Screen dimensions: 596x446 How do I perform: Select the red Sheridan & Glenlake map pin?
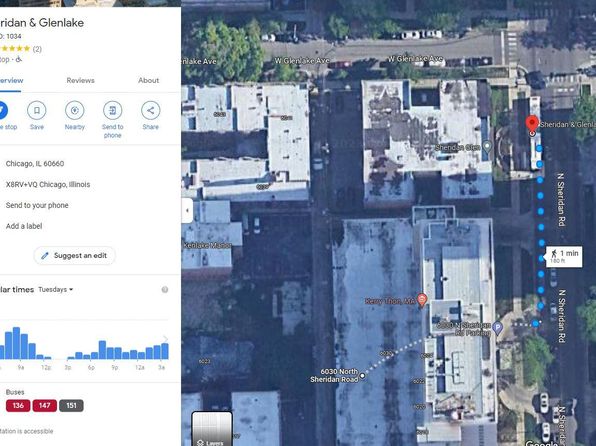tap(532, 125)
